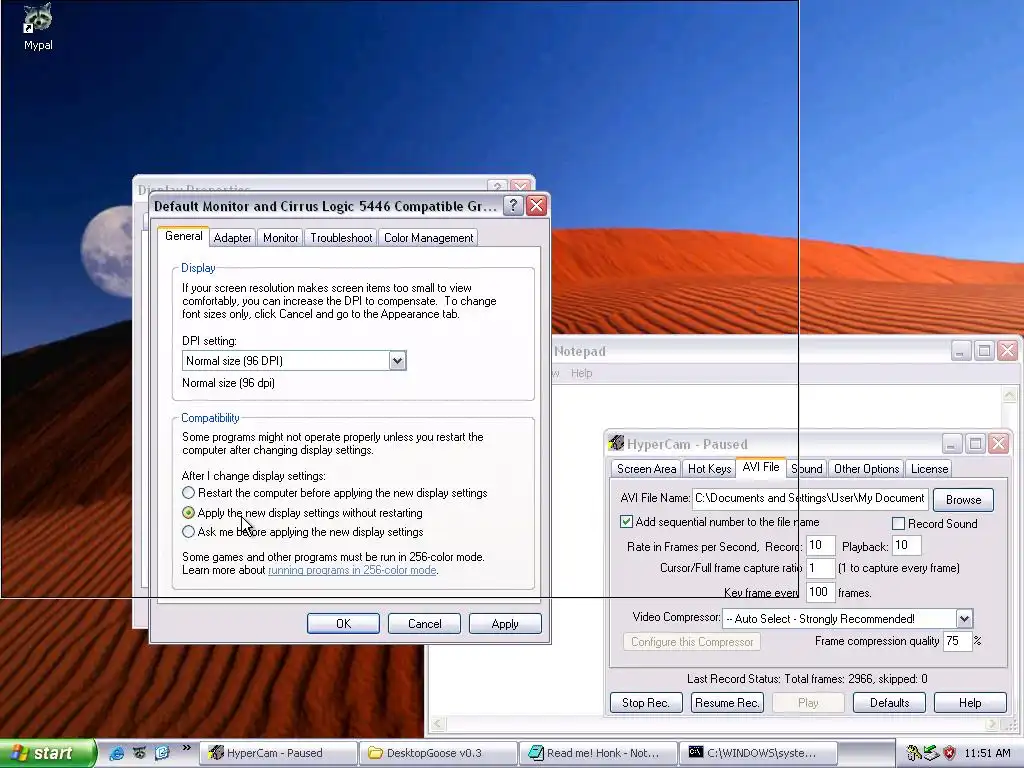1024x768 pixels.
Task: Click Stop Rec. in HyperCam
Action: (646, 703)
